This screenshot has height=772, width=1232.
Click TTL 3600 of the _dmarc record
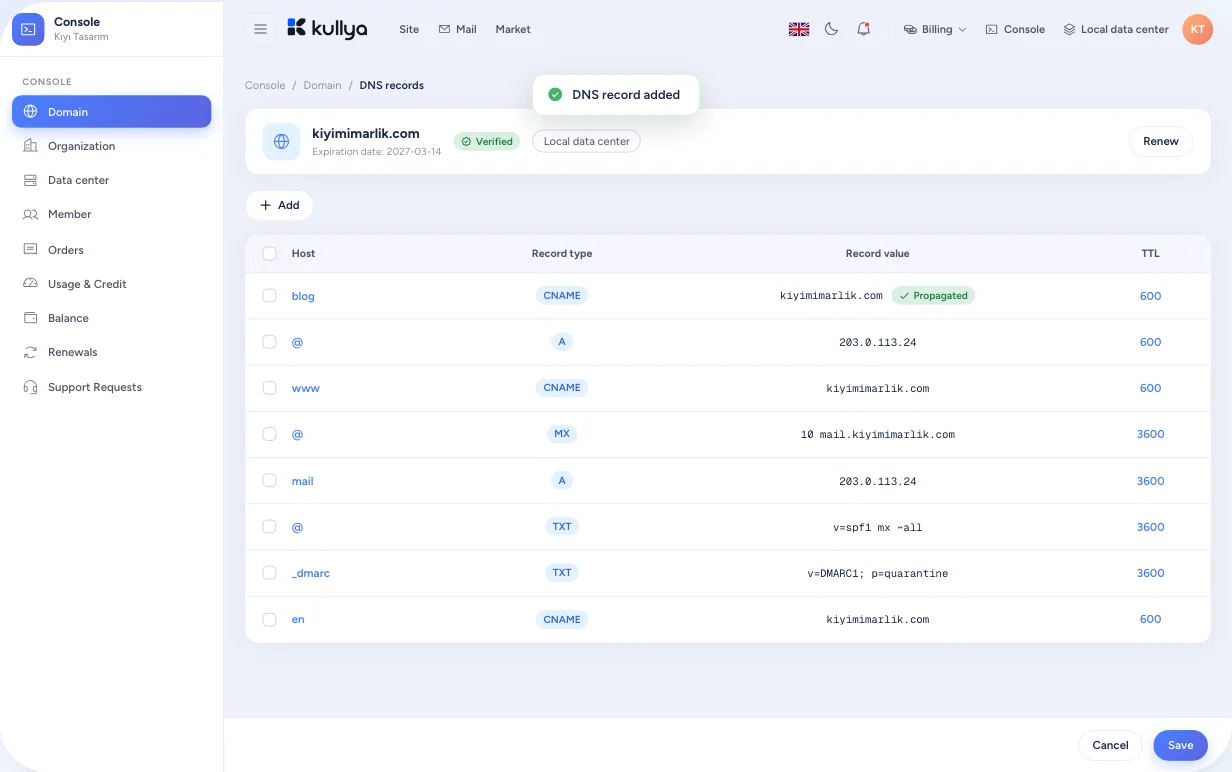point(1150,573)
